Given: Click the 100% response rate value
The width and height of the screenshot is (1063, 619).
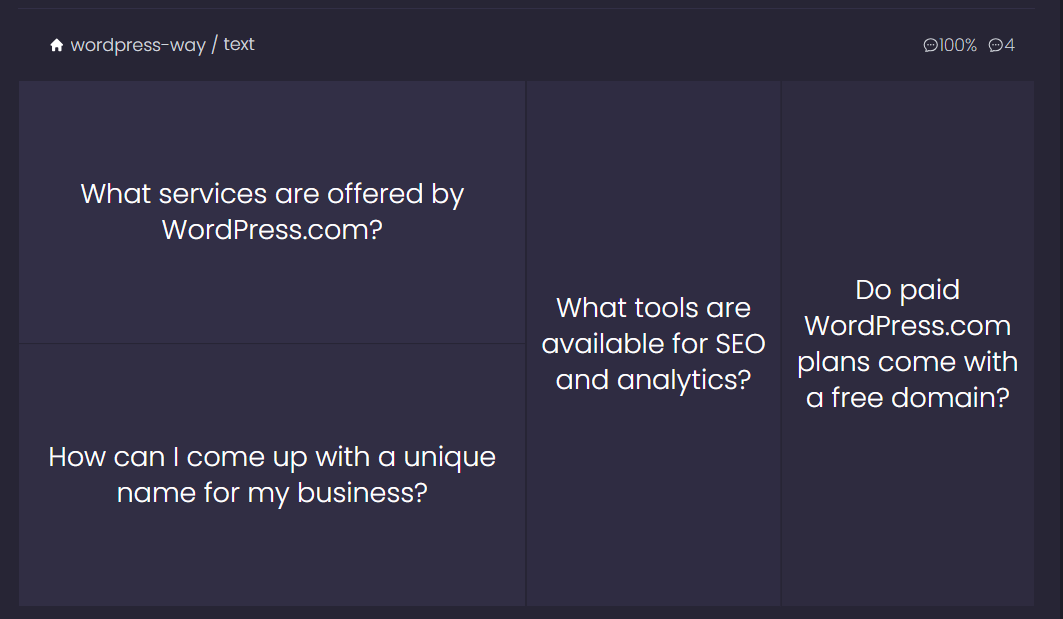Looking at the screenshot, I should point(957,45).
